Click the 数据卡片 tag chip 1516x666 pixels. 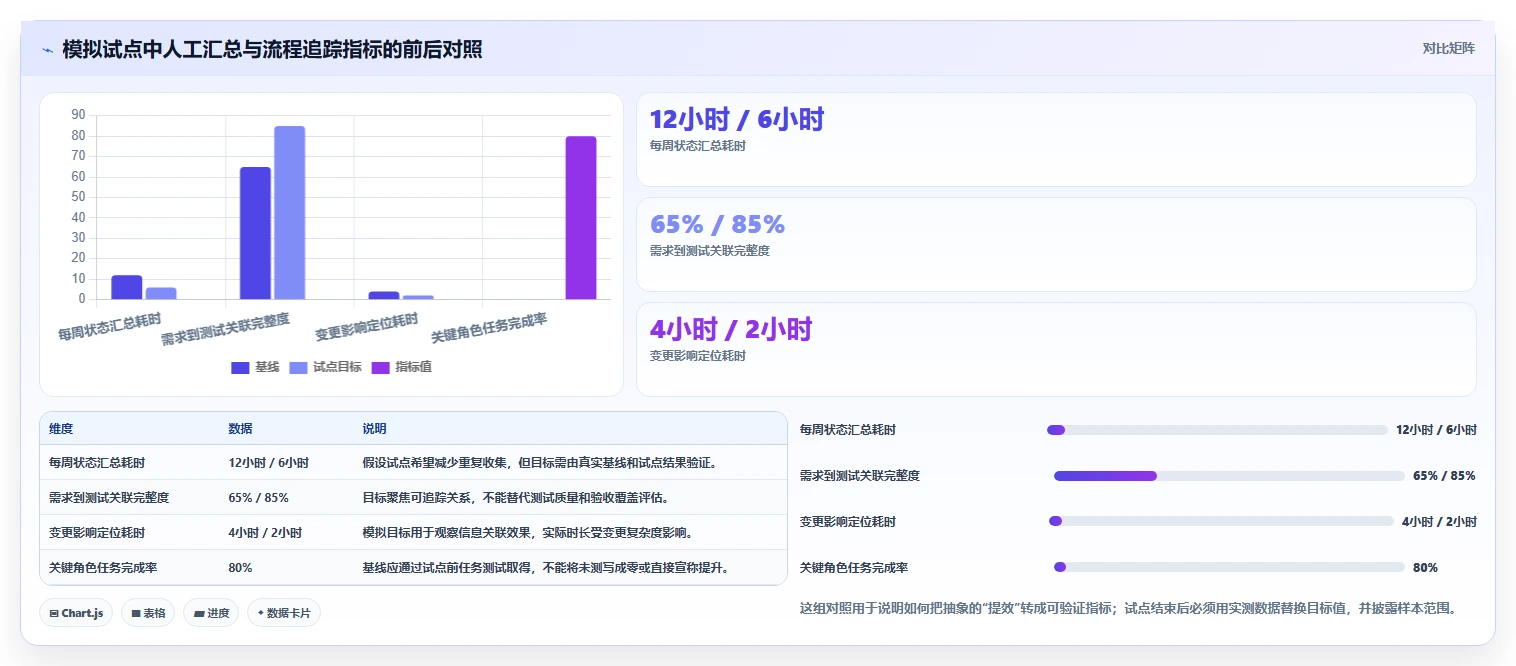284,613
